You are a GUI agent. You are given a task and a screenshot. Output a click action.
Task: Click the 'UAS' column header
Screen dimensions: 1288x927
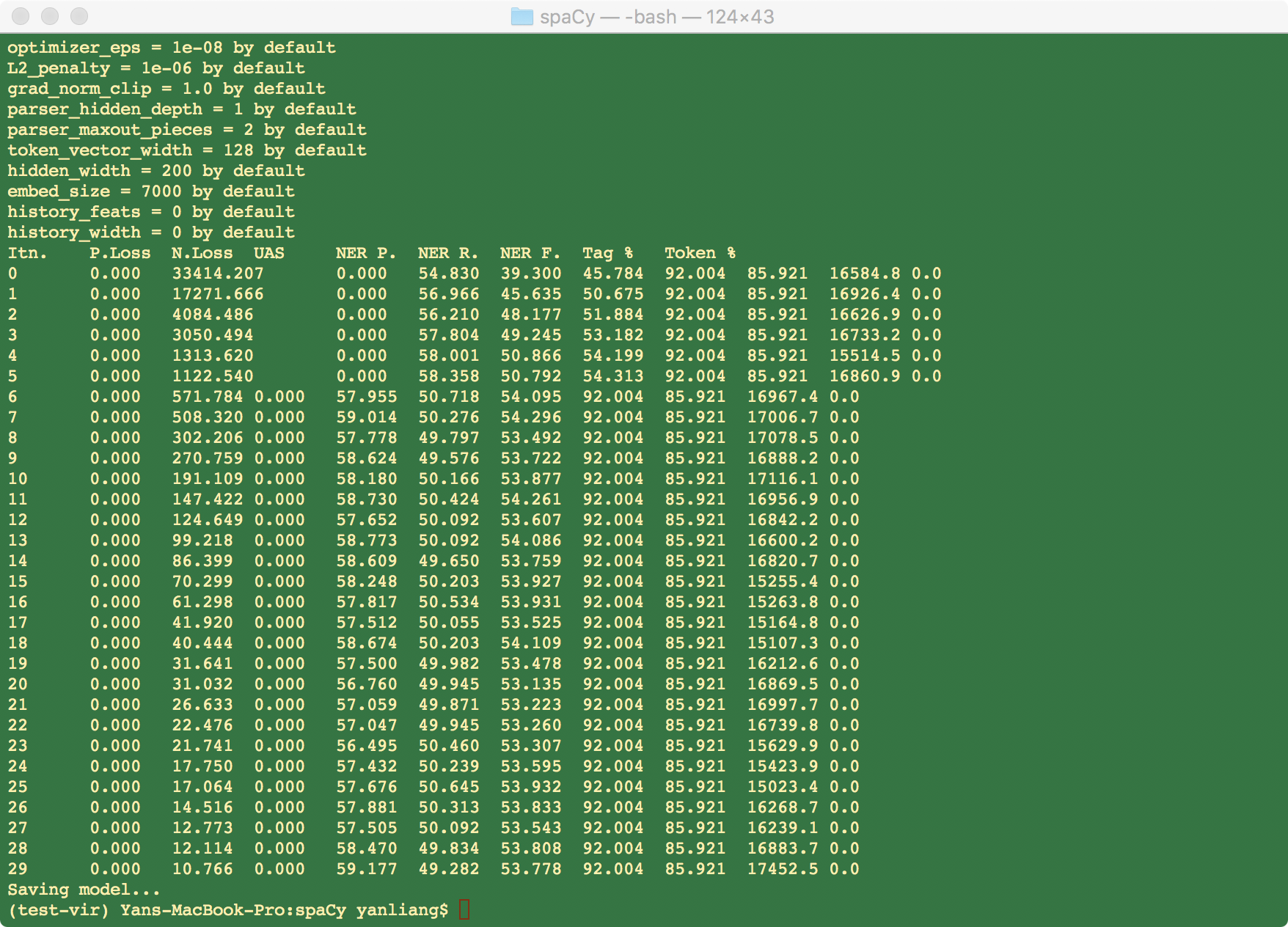[x=269, y=253]
